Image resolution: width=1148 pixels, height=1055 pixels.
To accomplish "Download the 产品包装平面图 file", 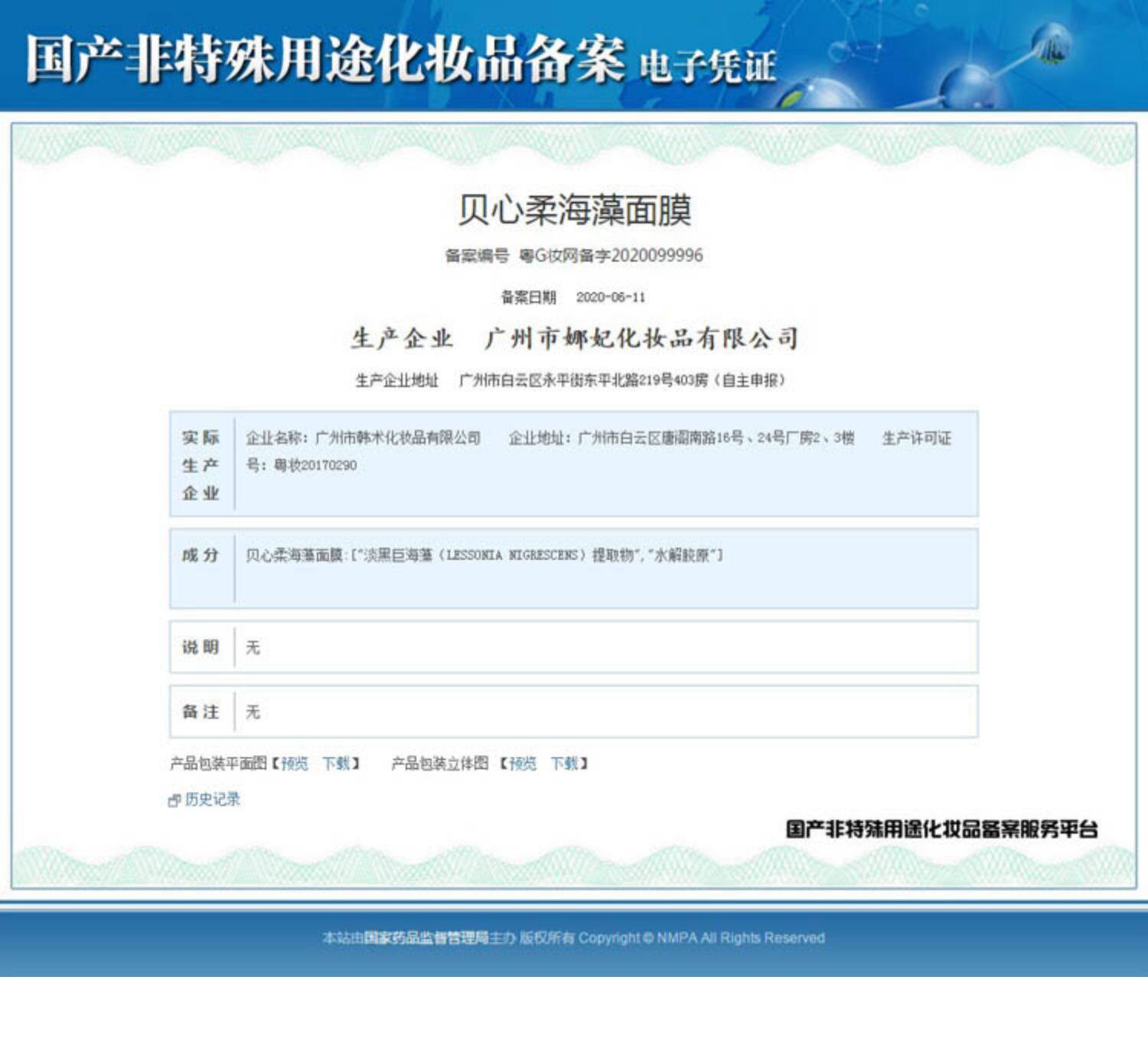I will [x=336, y=764].
